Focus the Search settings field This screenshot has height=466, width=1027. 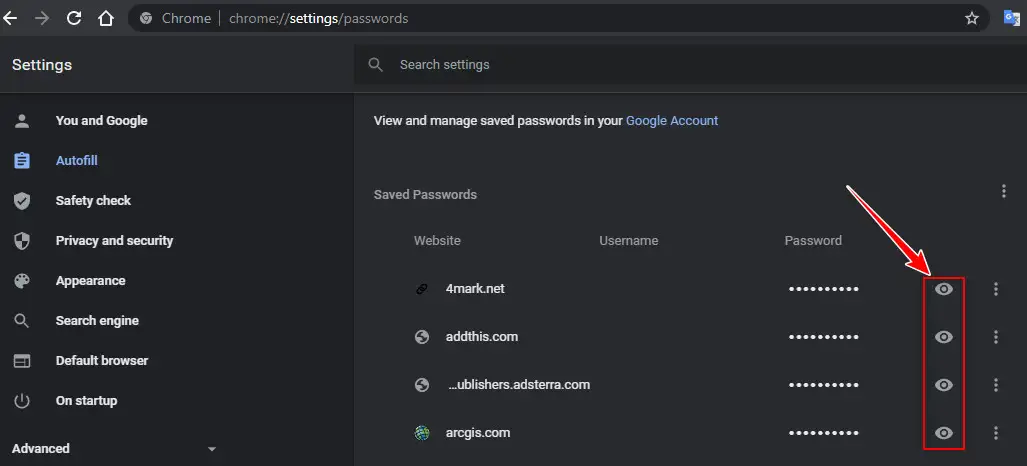[690, 64]
